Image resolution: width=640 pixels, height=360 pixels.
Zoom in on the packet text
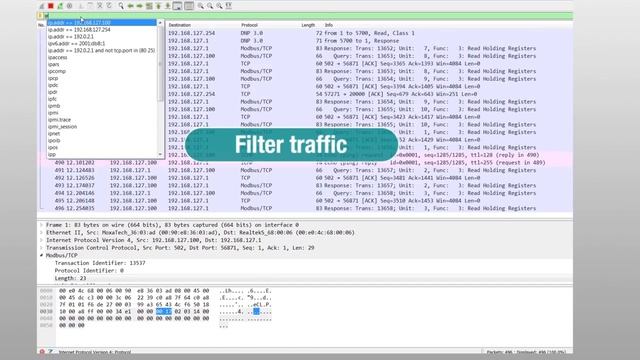coord(200,6)
